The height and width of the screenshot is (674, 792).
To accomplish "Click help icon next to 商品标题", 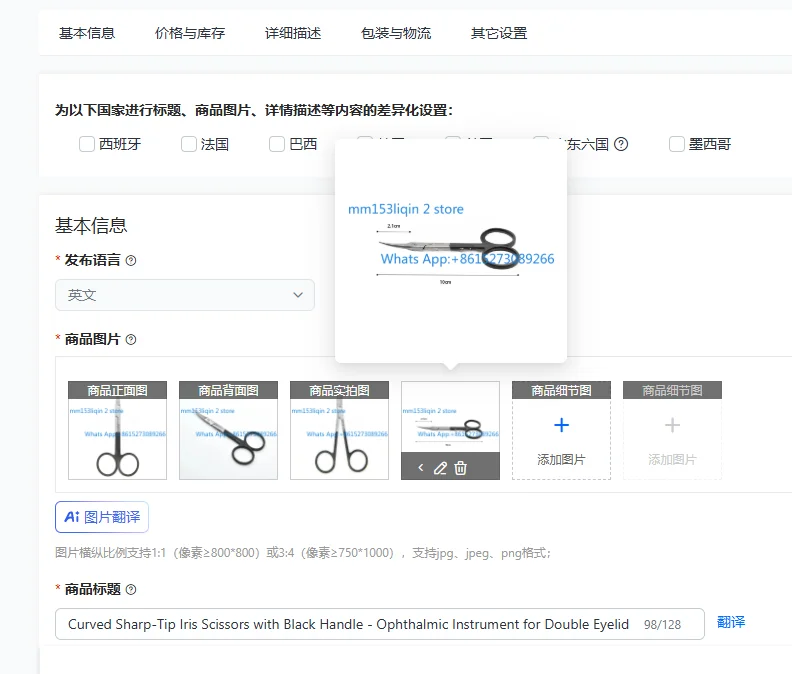I will click(x=131, y=590).
